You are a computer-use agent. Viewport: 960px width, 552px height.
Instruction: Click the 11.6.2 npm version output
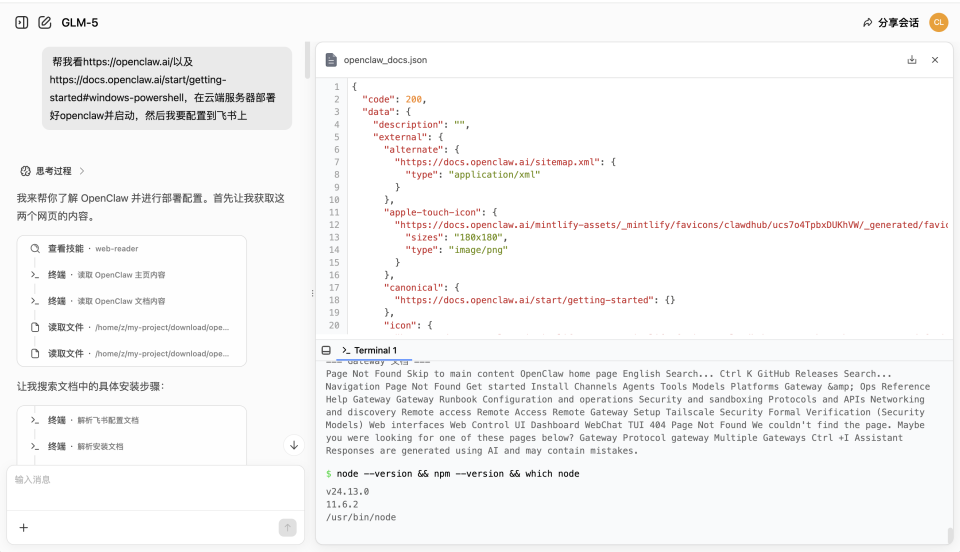click(x=342, y=504)
